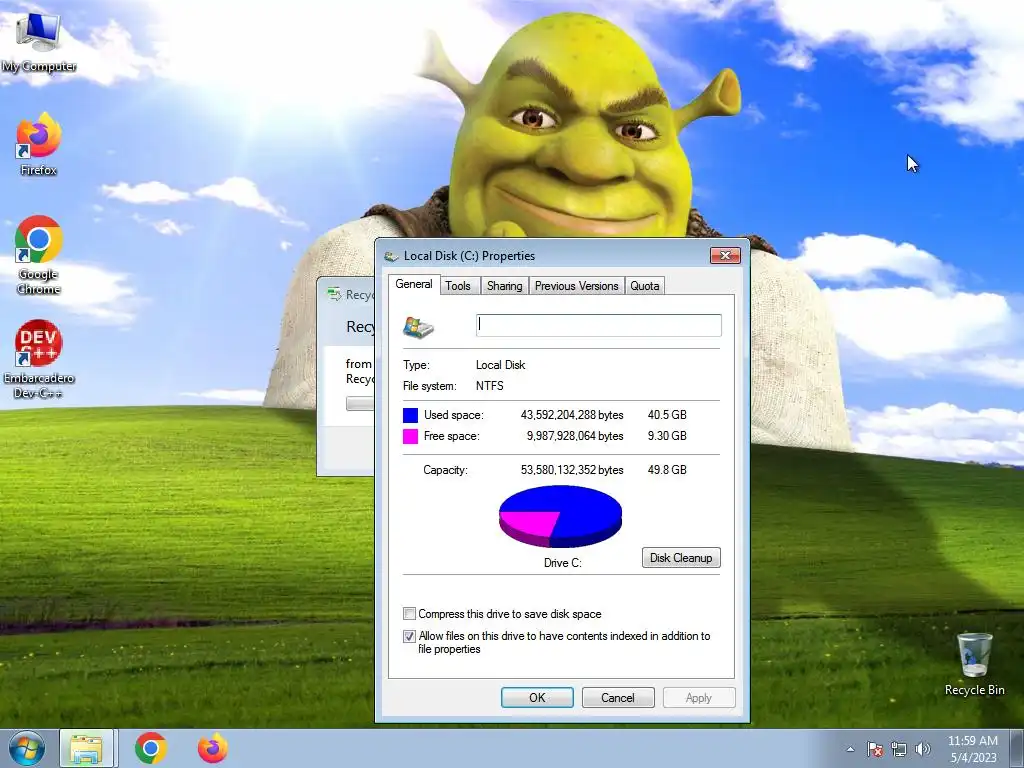The height and width of the screenshot is (768, 1024).
Task: Select the Embarcadero Dev-C++ desktop shortcut
Action: tap(38, 359)
